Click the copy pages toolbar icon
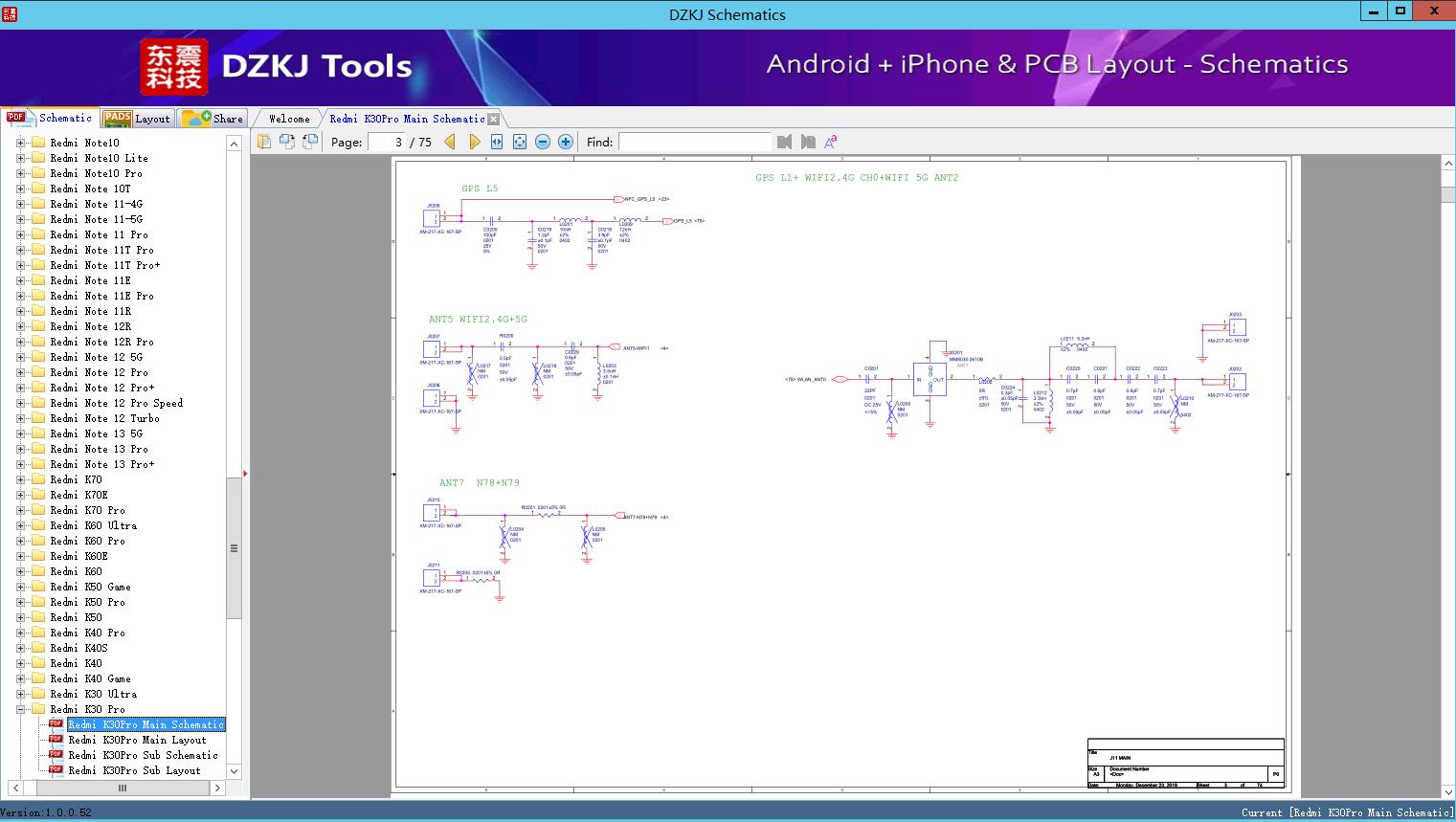The height and width of the screenshot is (822, 1456). coord(264,142)
